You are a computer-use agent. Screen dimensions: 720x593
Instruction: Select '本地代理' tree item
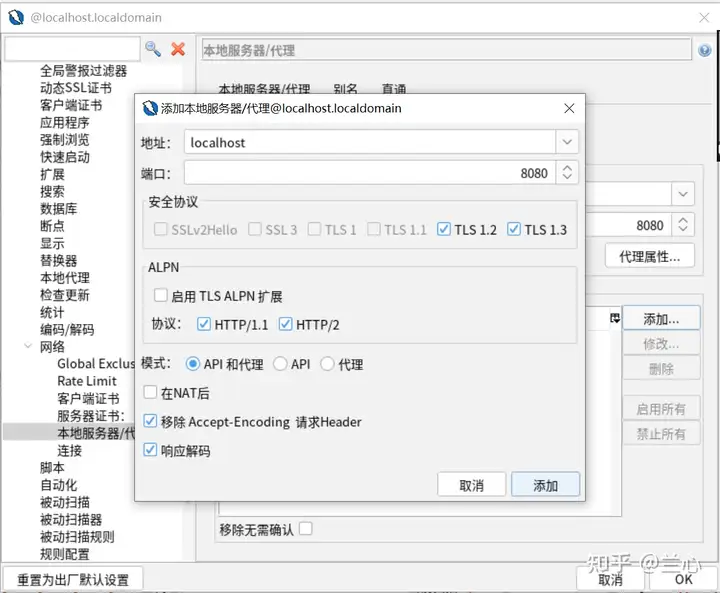(x=65, y=277)
